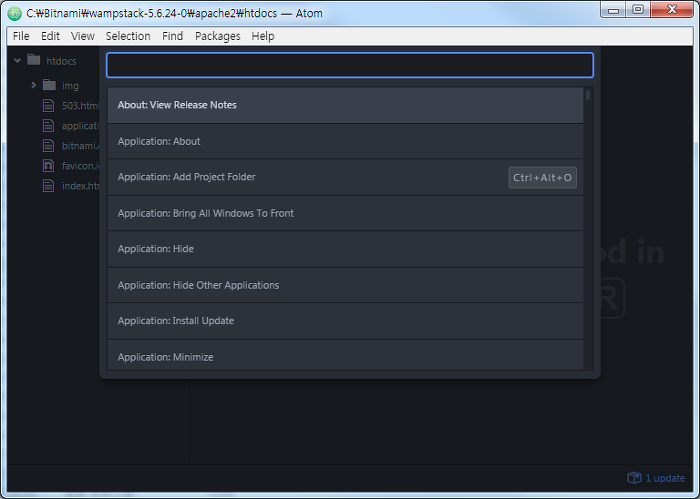This screenshot has height=499, width=700.
Task: Open the bitnami file in tree view
Action: coord(80,146)
